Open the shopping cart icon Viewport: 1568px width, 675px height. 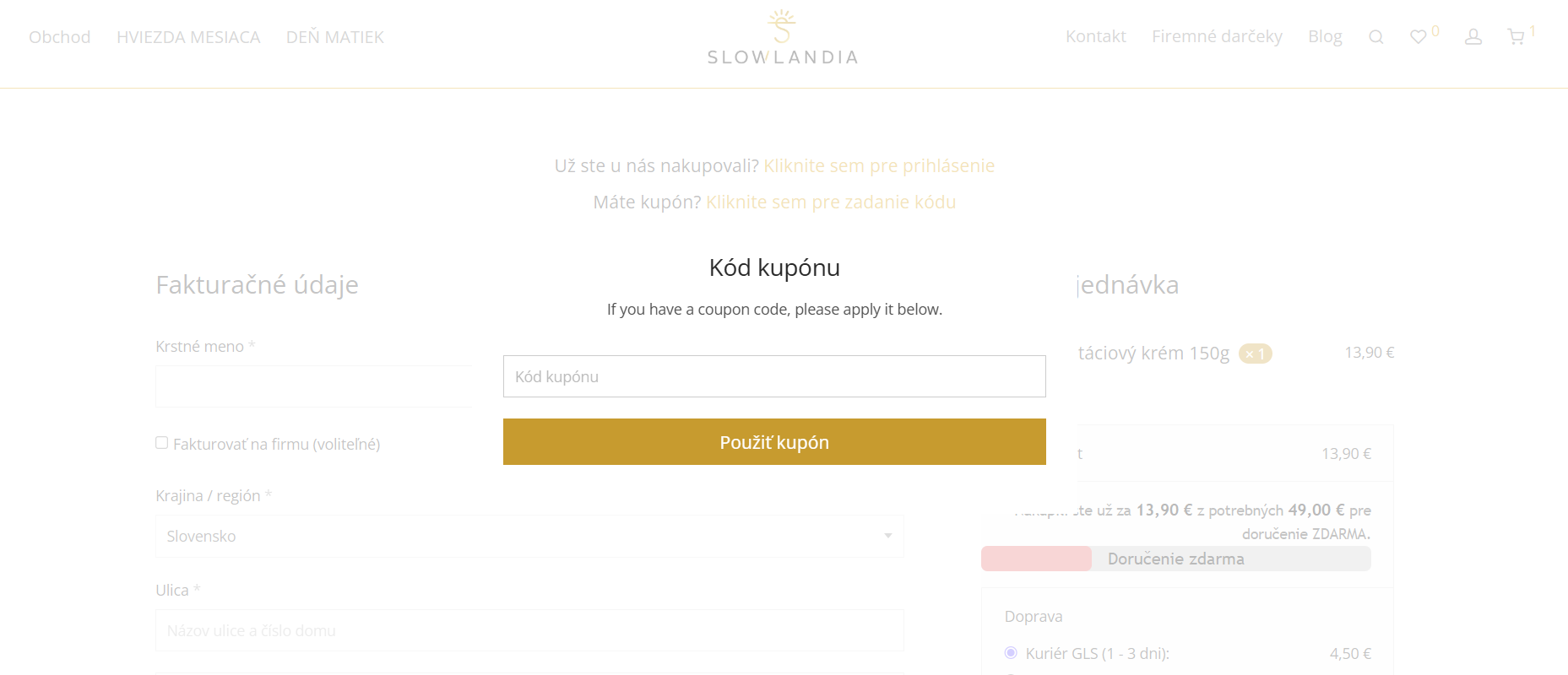click(x=1516, y=37)
